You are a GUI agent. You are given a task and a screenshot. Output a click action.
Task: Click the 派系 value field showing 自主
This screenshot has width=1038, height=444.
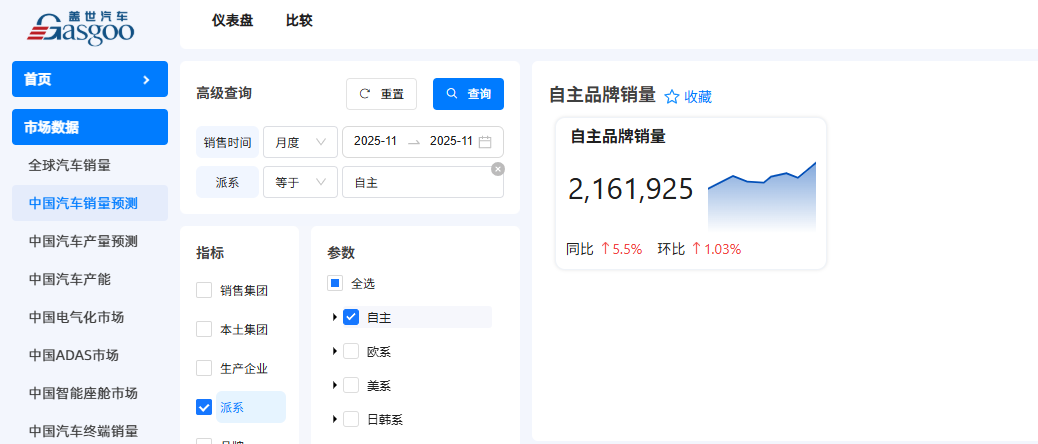point(423,182)
